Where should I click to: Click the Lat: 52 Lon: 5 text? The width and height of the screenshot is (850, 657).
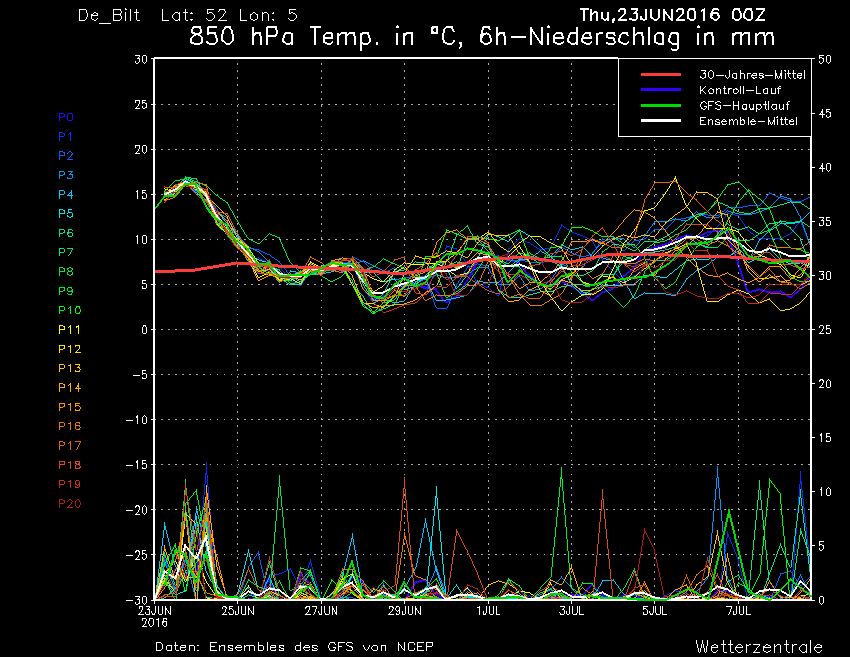tap(229, 15)
